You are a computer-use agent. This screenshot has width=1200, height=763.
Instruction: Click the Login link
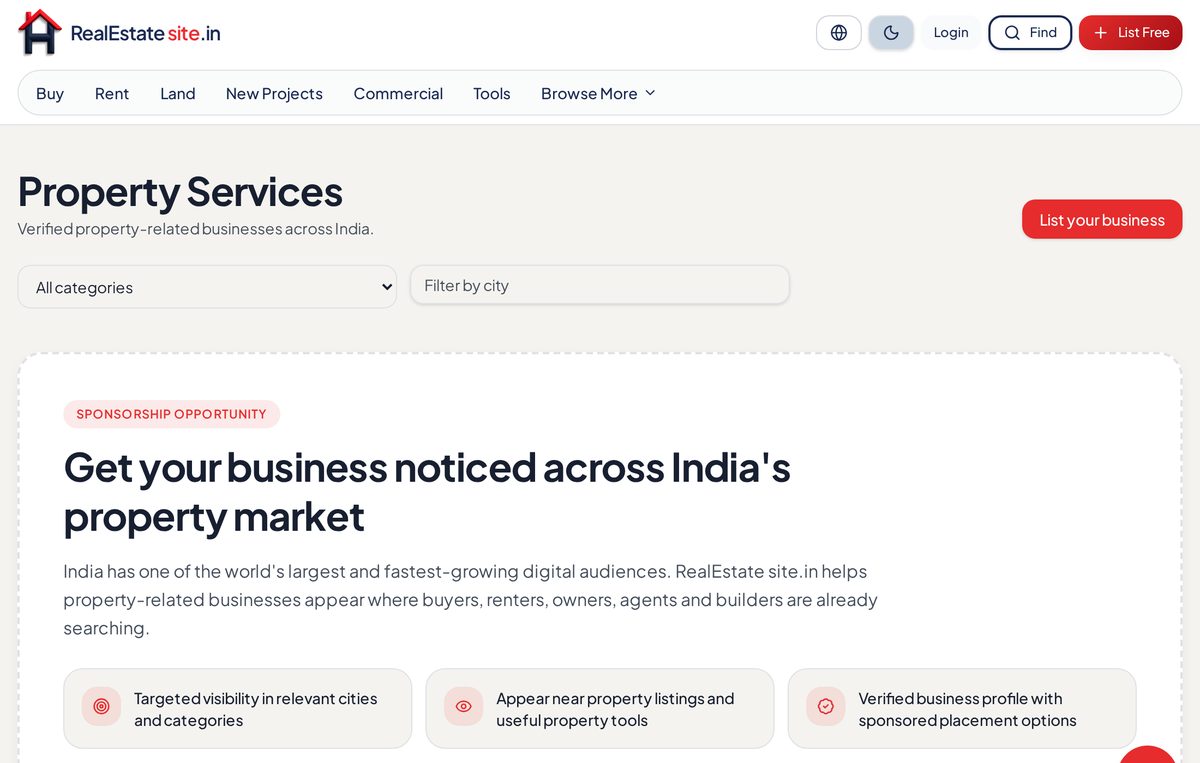[x=951, y=32]
